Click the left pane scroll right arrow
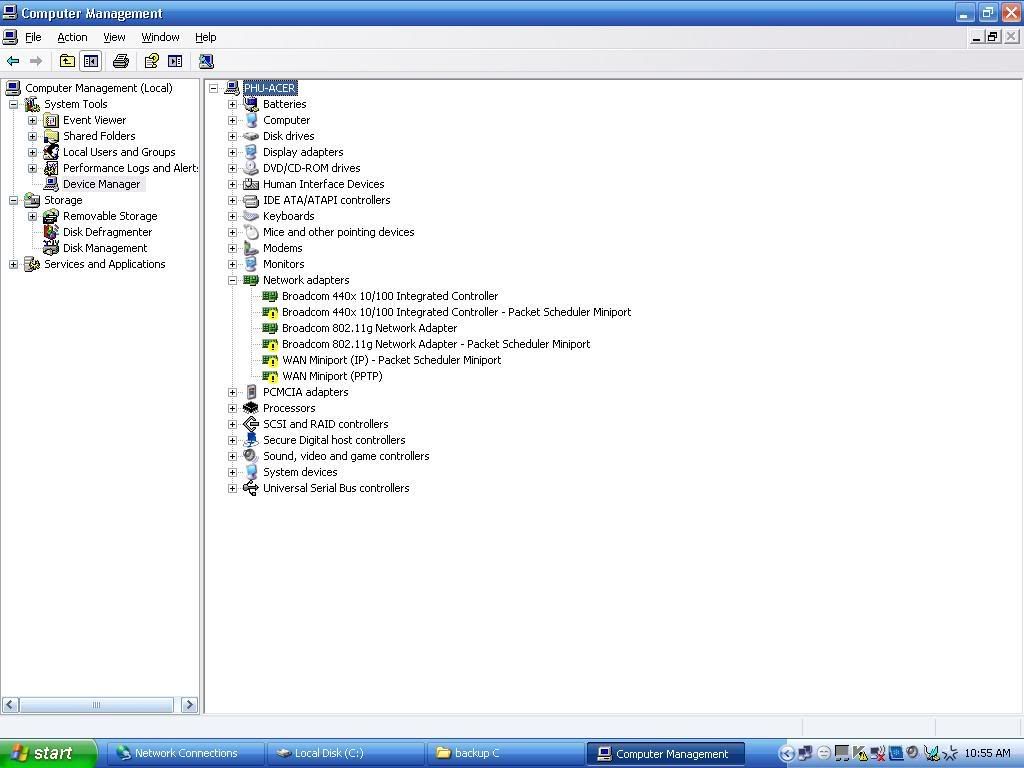 tap(189, 705)
